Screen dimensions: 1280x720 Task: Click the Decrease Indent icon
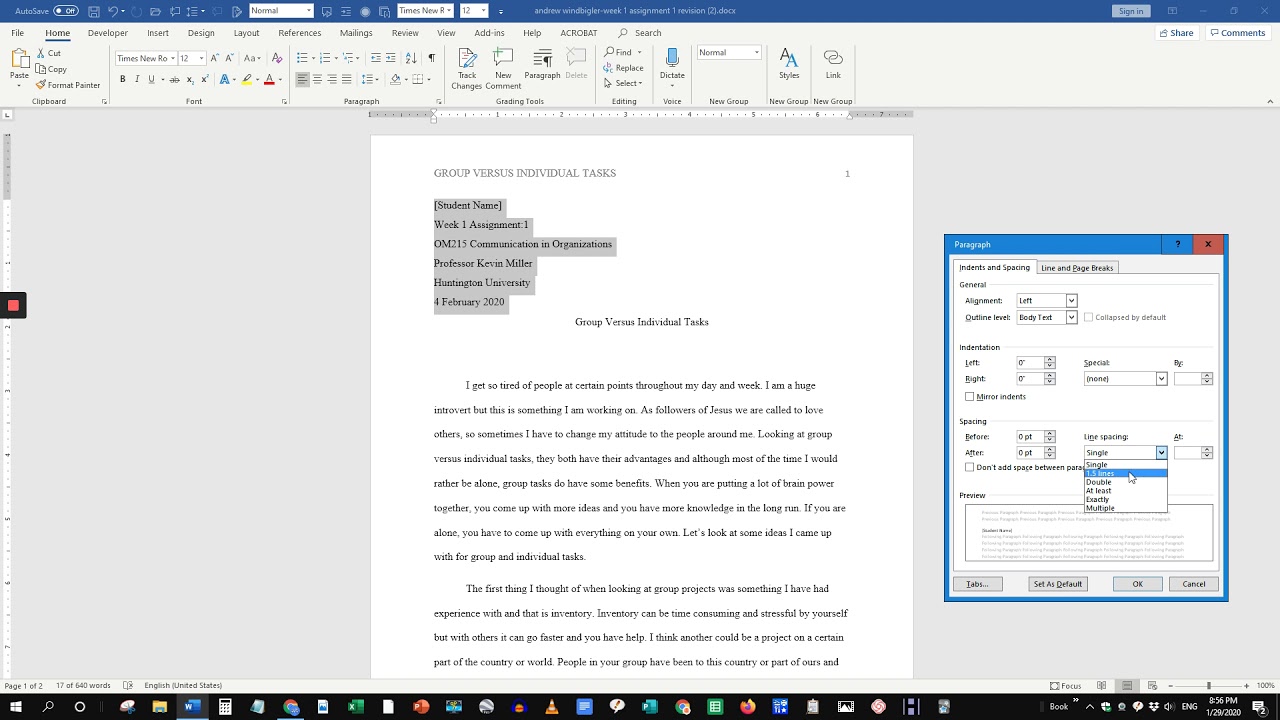click(x=376, y=58)
